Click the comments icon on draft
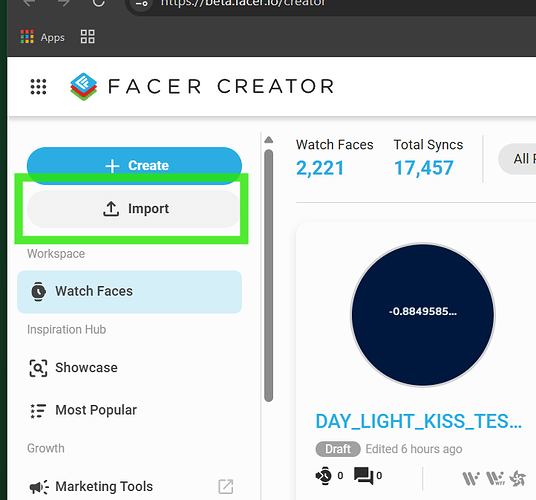The width and height of the screenshot is (536, 500). [363, 475]
